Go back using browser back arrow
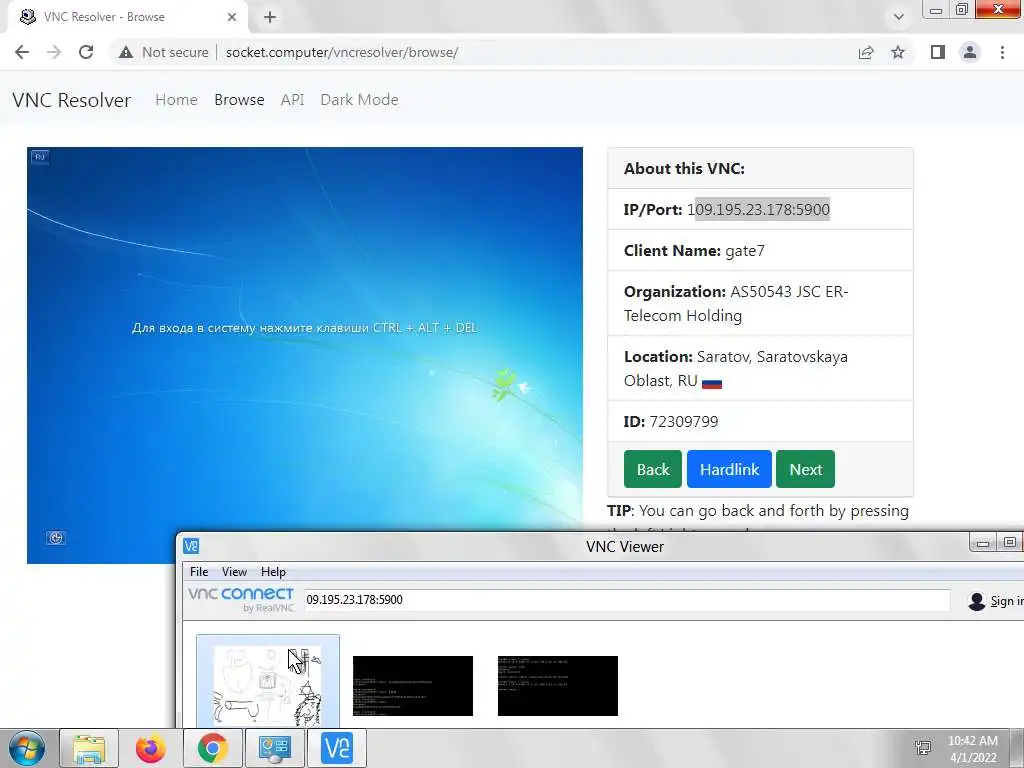 [22, 52]
